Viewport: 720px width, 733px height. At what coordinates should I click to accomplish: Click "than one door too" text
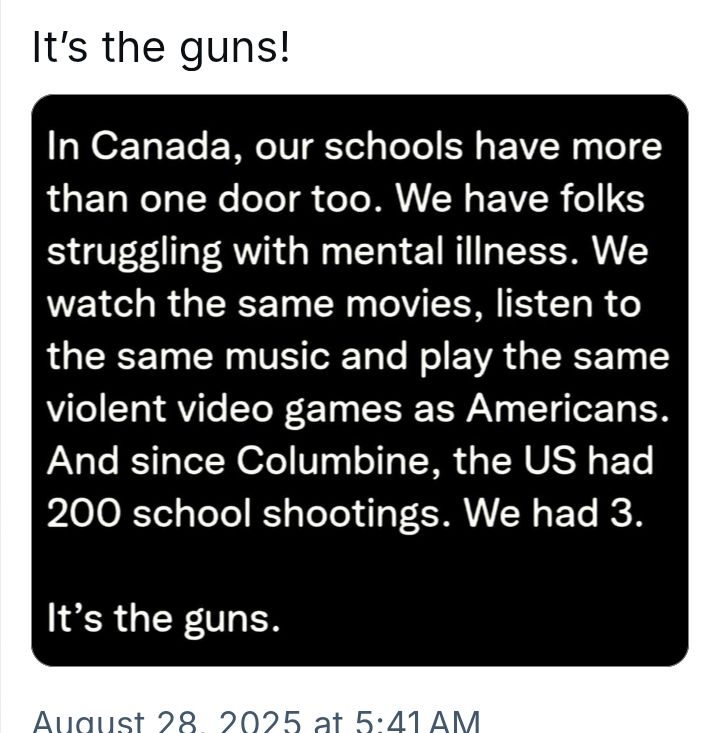pyautogui.click(x=210, y=199)
